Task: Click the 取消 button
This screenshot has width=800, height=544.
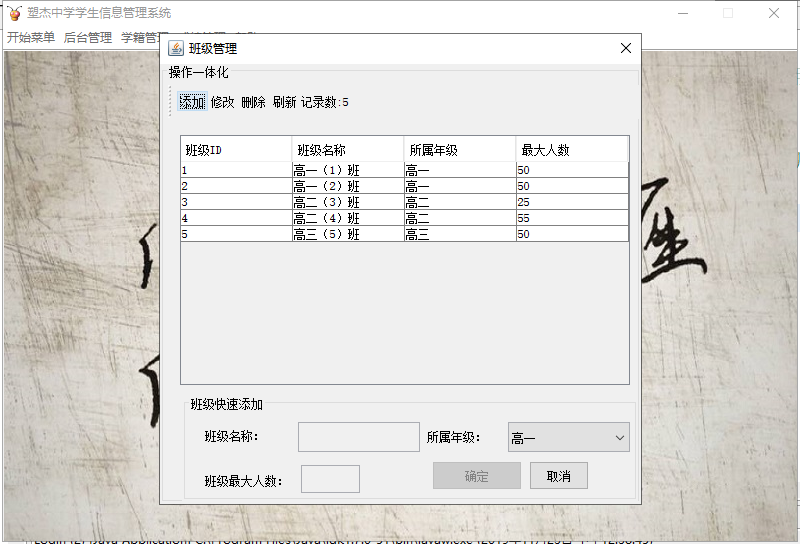Action: pyautogui.click(x=559, y=476)
